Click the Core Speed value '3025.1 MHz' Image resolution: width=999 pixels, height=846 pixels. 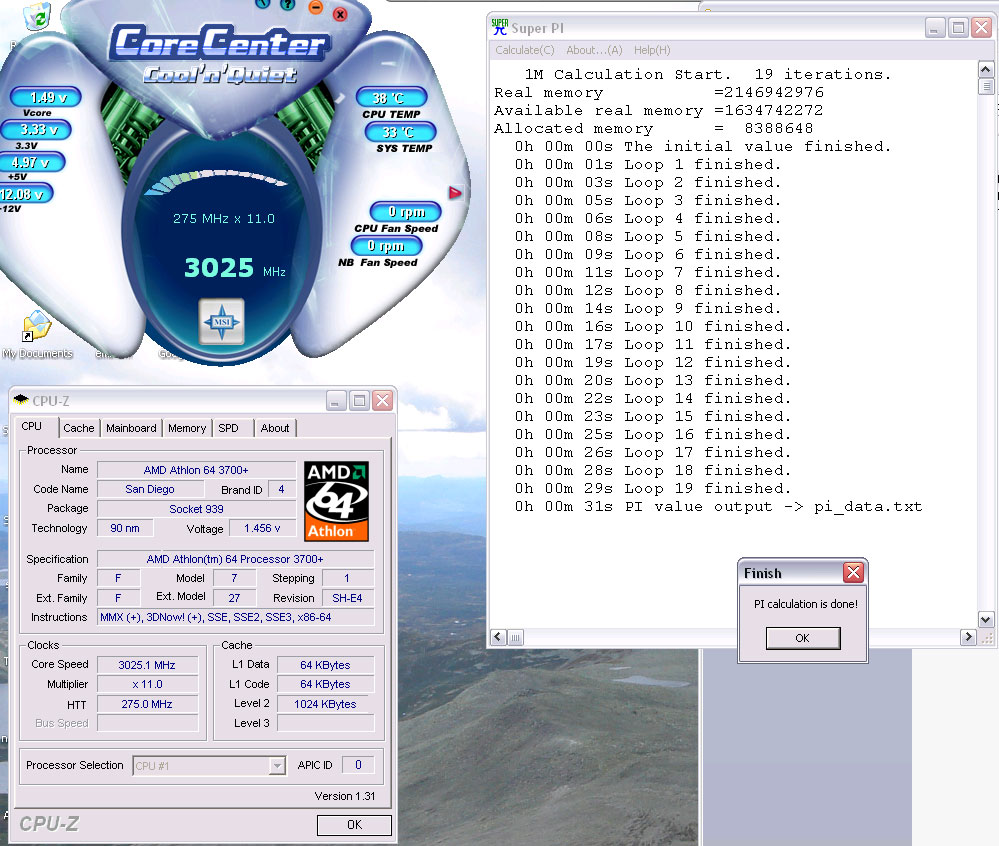(x=147, y=665)
